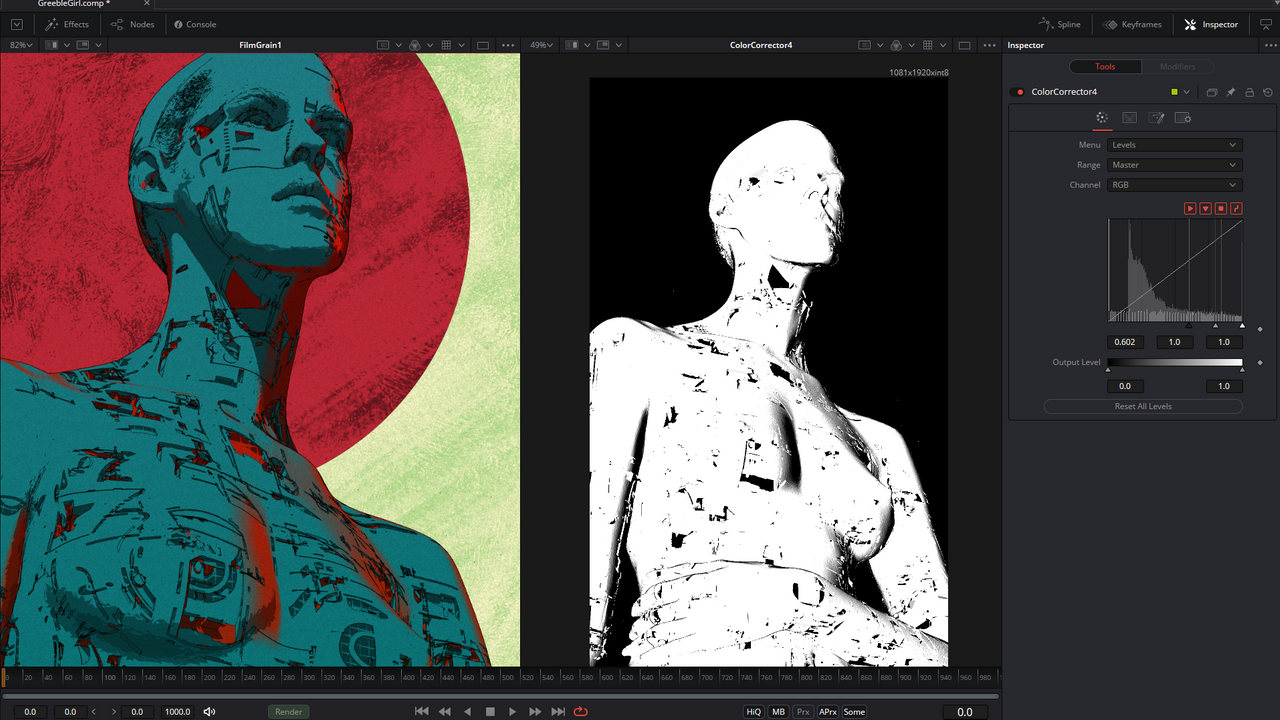Open the Menu dropdown showing Levels

pos(1174,145)
